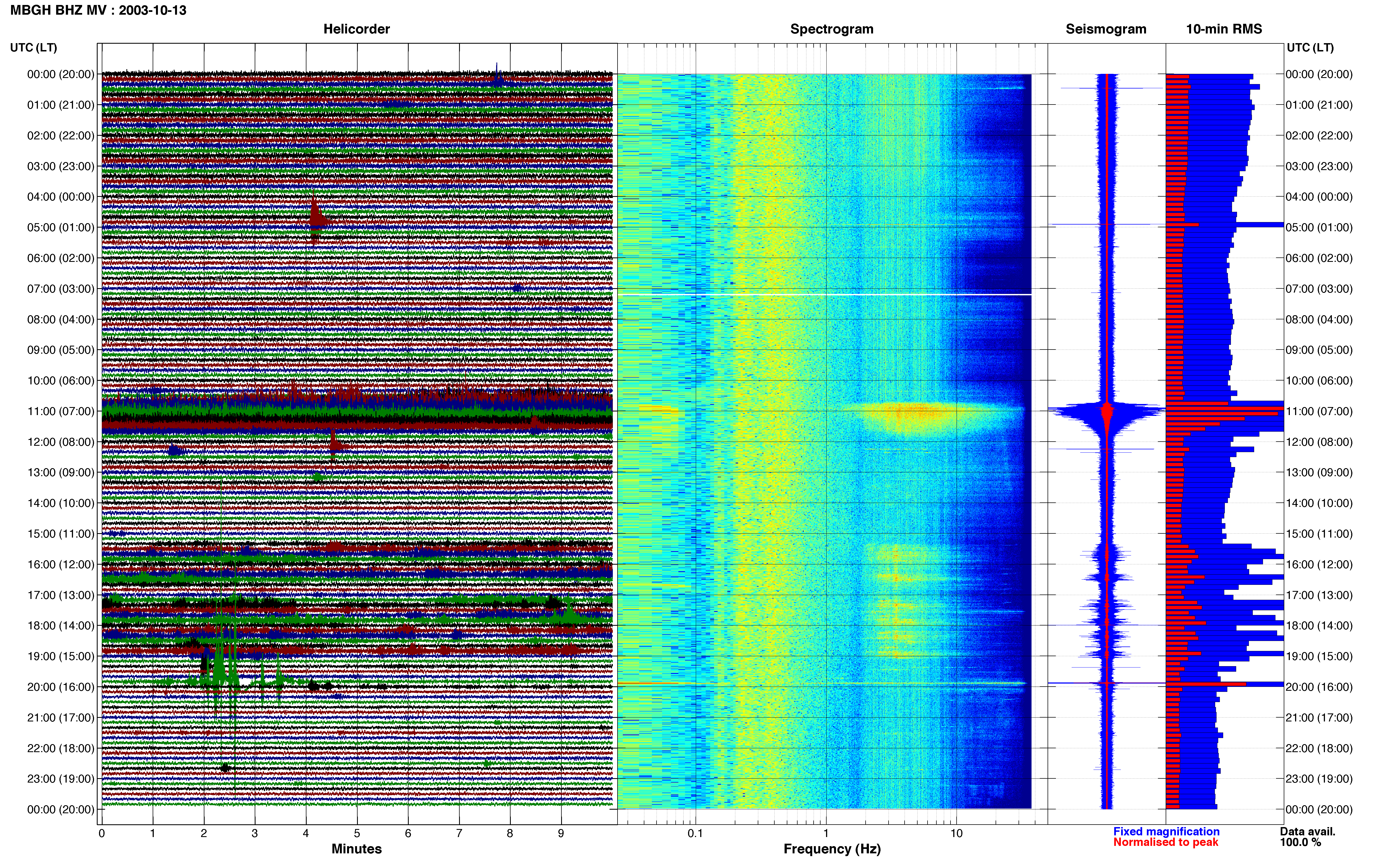
Task: Click the left time label '19:00 (15:00)'
Action: click(x=61, y=656)
